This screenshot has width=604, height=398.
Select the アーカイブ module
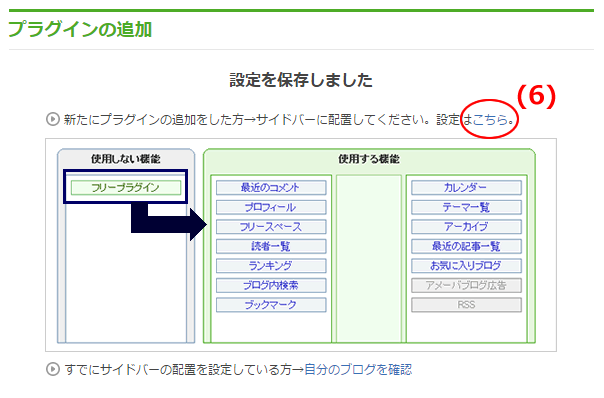[466, 227]
